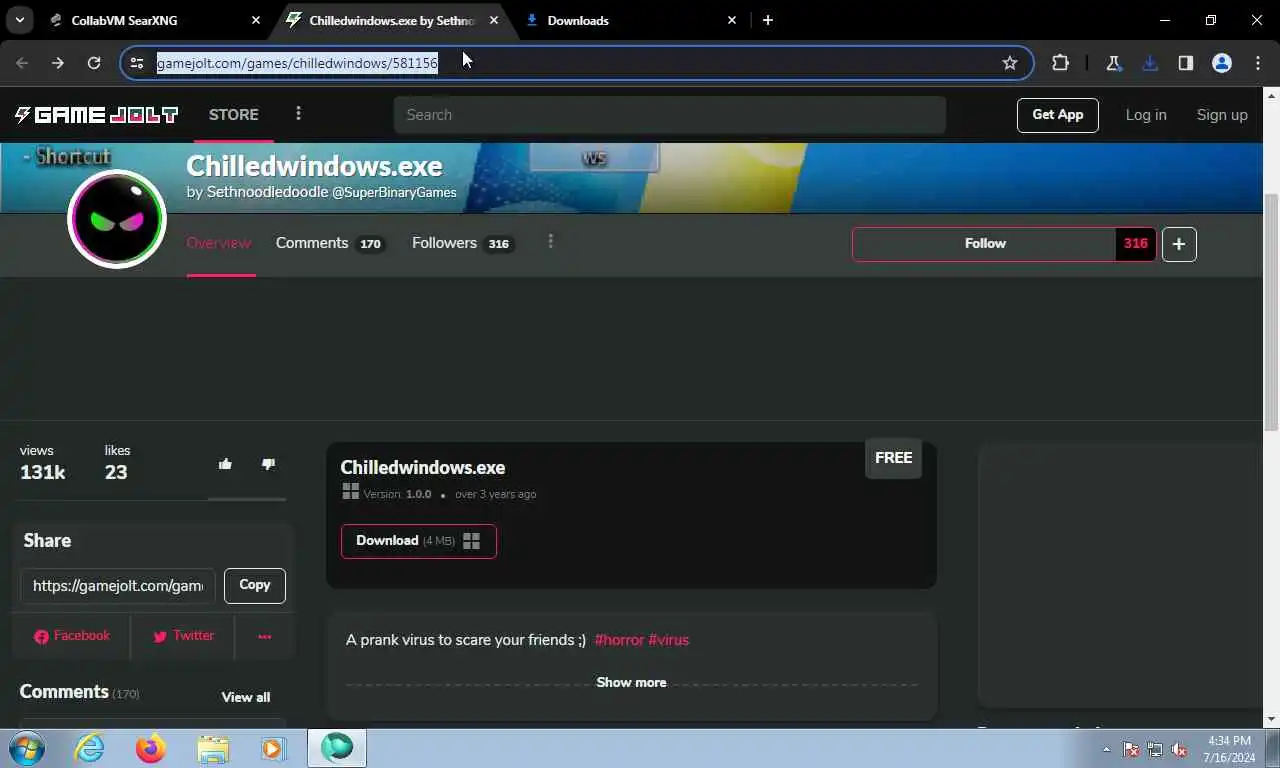Show hidden system tray icons

click(x=1106, y=749)
